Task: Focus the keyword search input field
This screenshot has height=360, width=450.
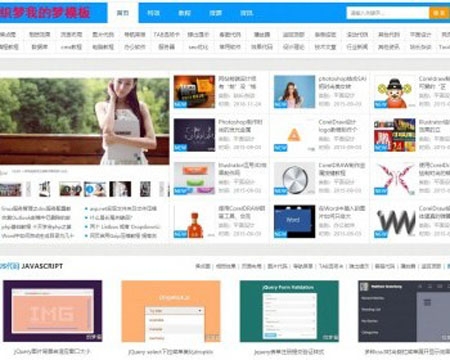Action: click(x=388, y=13)
